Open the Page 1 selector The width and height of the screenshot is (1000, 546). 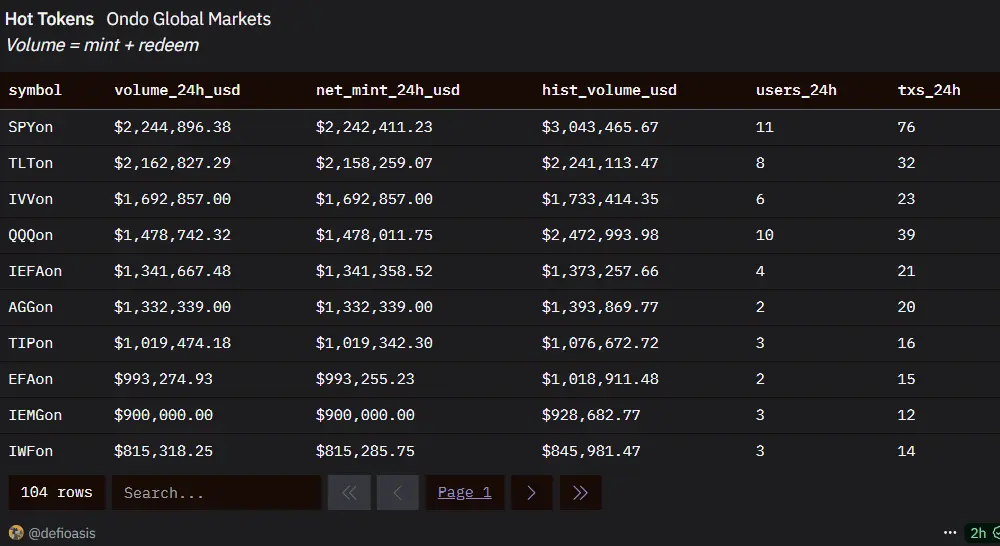tap(464, 492)
